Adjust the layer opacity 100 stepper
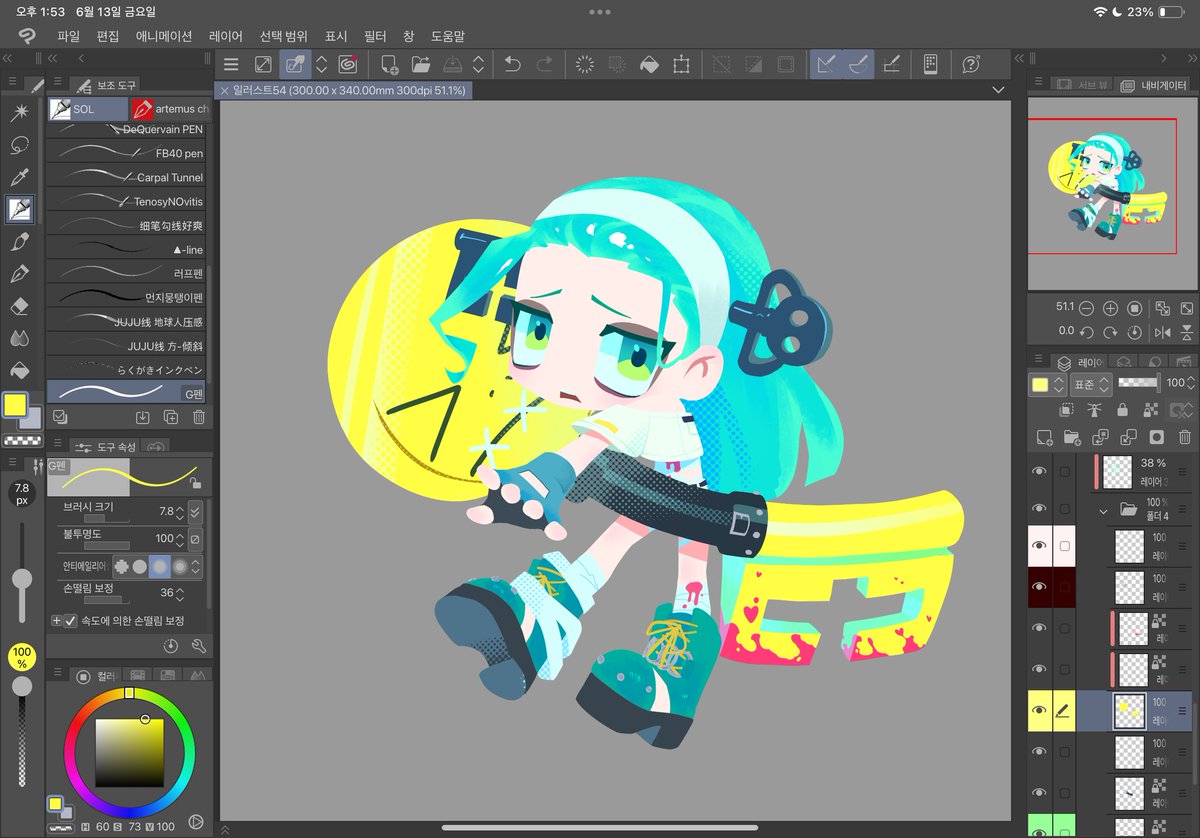This screenshot has height=838, width=1200. click(x=1192, y=383)
